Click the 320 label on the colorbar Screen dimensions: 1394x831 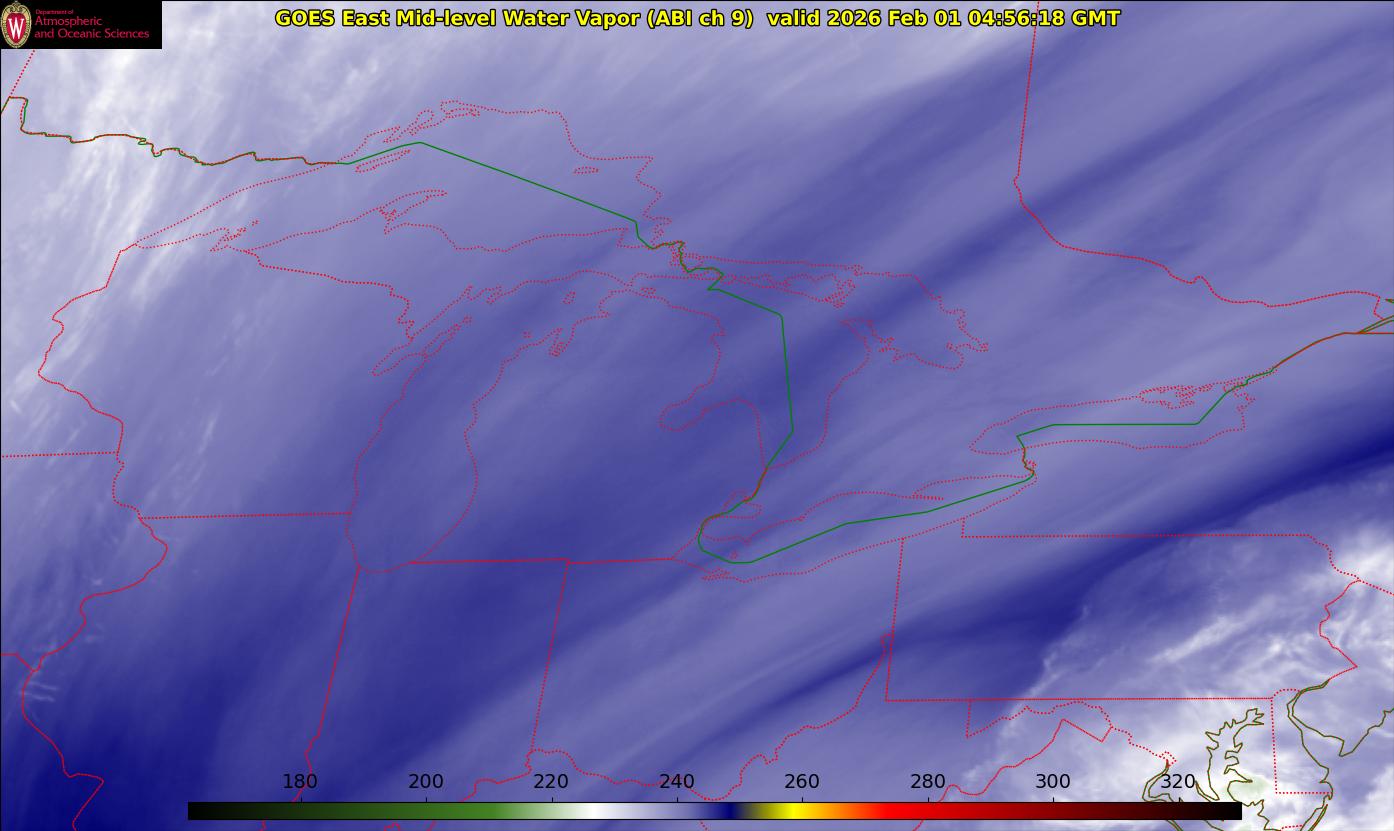pyautogui.click(x=1178, y=781)
